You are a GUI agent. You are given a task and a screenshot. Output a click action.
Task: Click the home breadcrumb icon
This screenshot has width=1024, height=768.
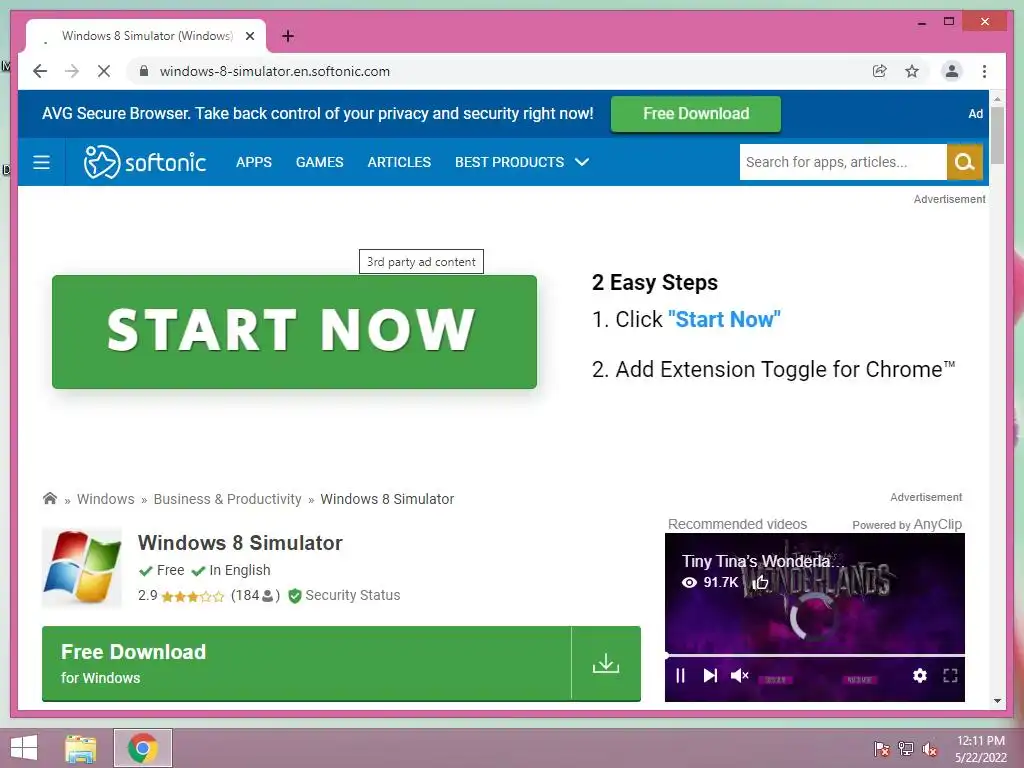click(x=50, y=498)
